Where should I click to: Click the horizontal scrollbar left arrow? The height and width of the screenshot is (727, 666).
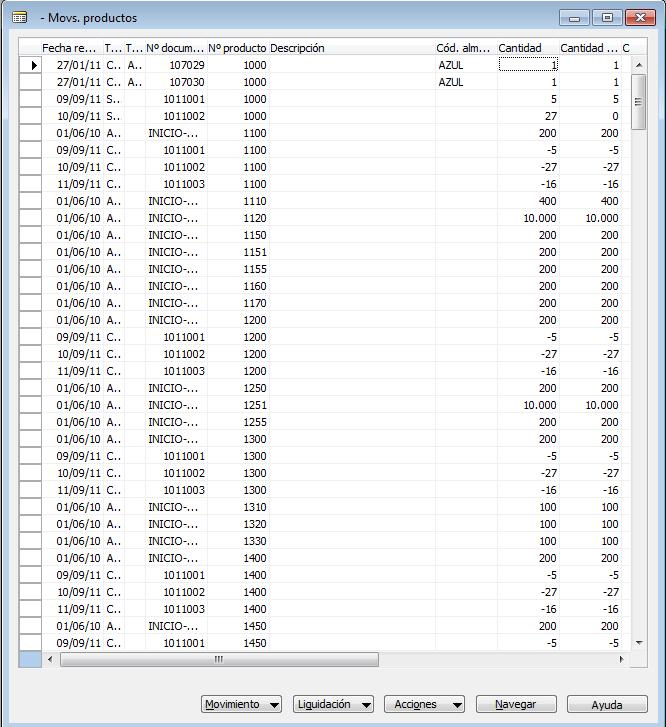[x=50, y=659]
